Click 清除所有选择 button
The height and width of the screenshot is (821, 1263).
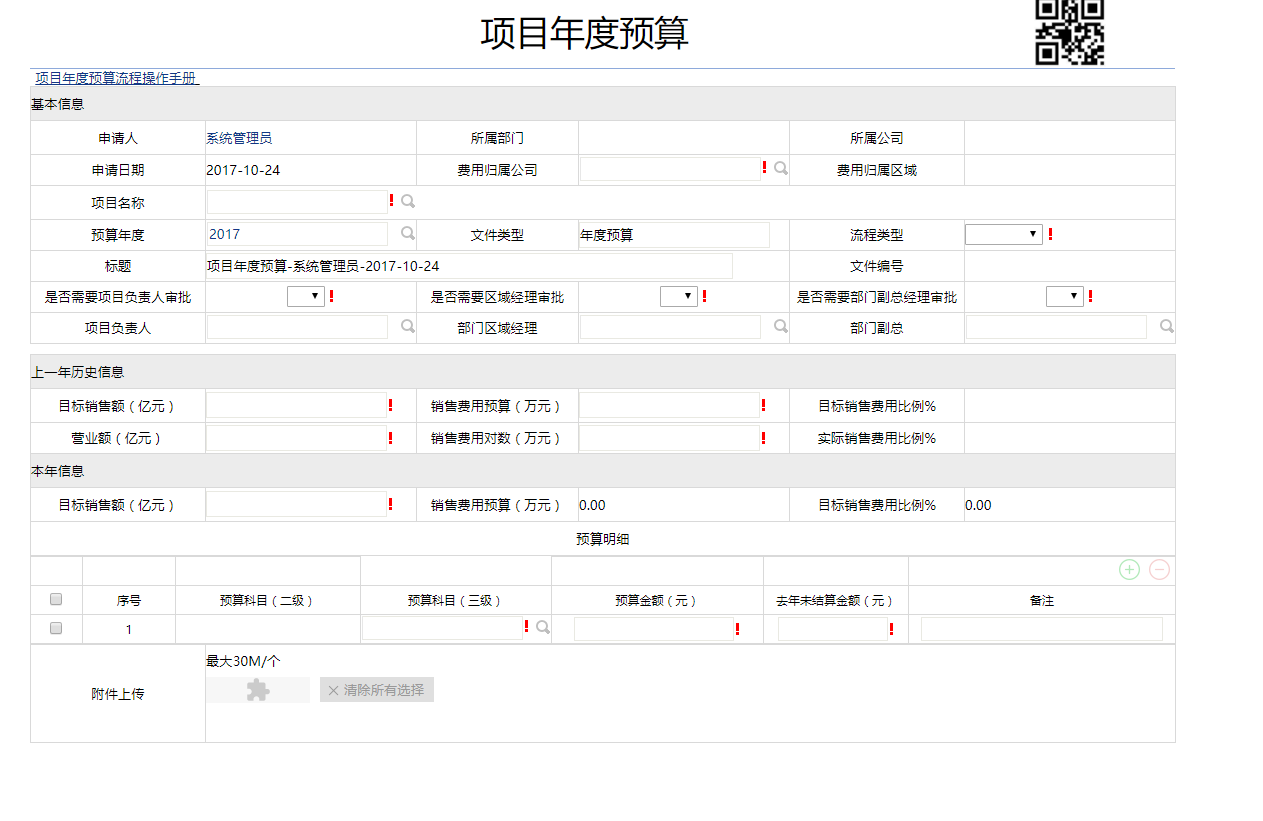point(376,690)
